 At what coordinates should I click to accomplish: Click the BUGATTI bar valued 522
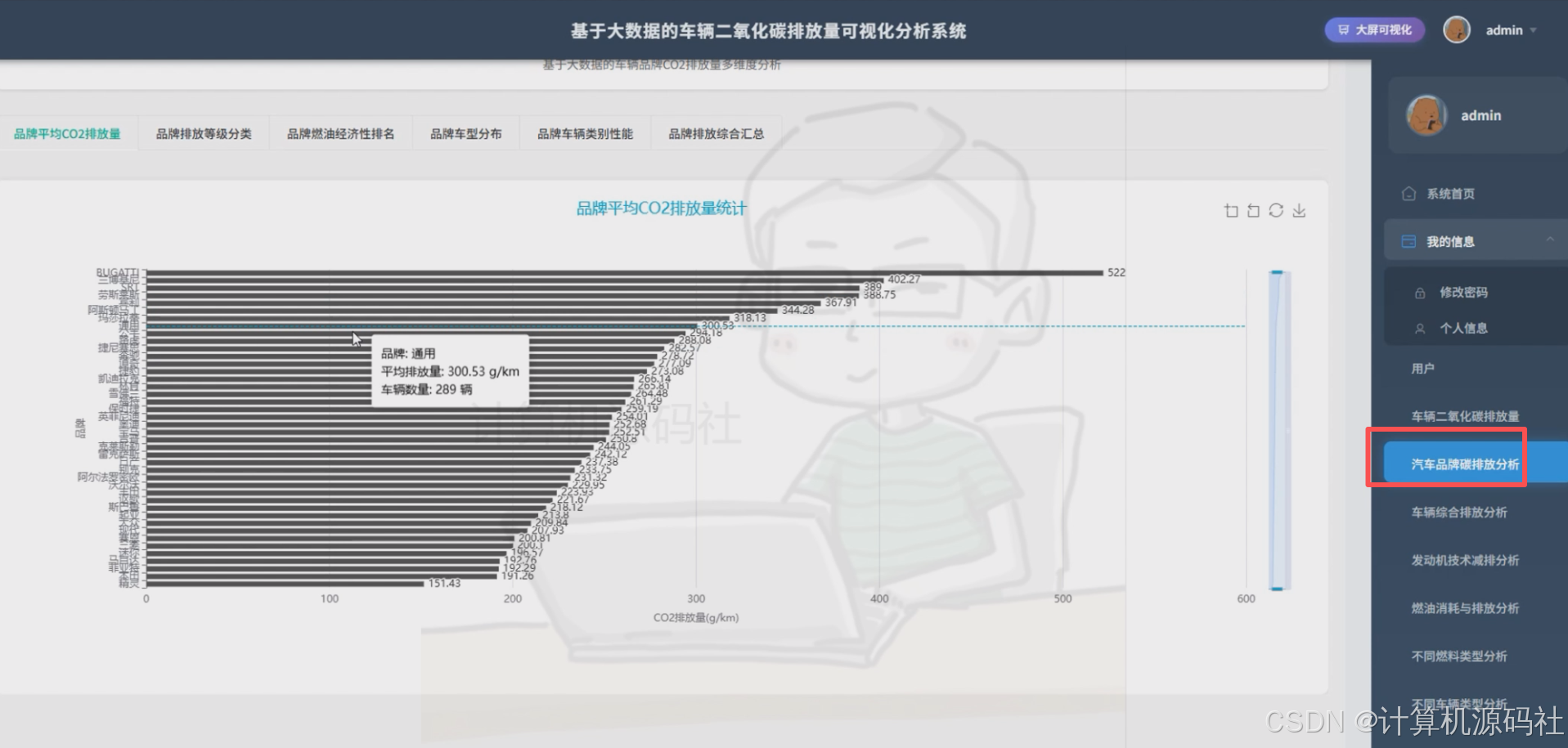point(625,272)
